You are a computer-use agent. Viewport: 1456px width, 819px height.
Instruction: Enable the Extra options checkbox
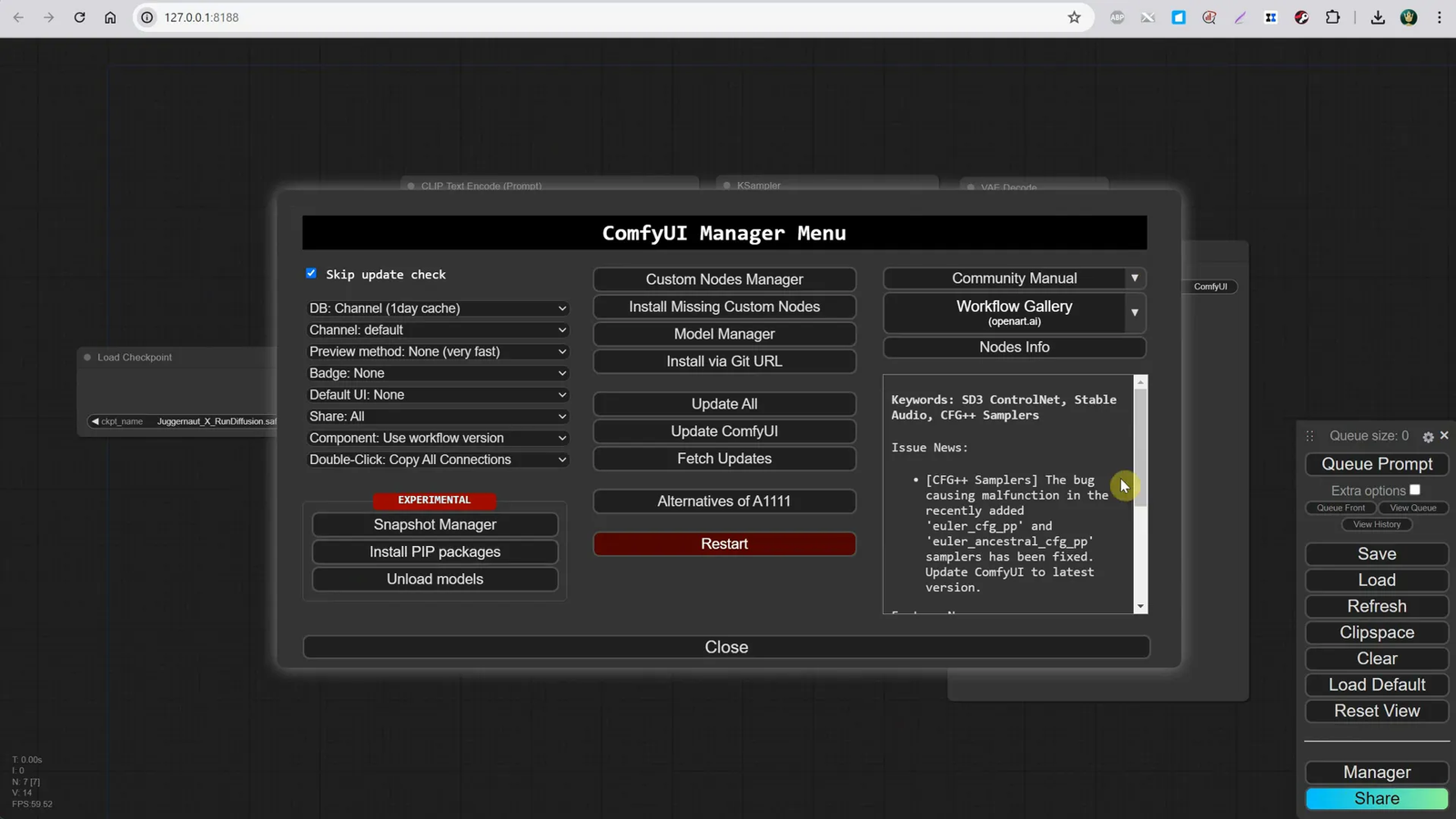click(1415, 490)
